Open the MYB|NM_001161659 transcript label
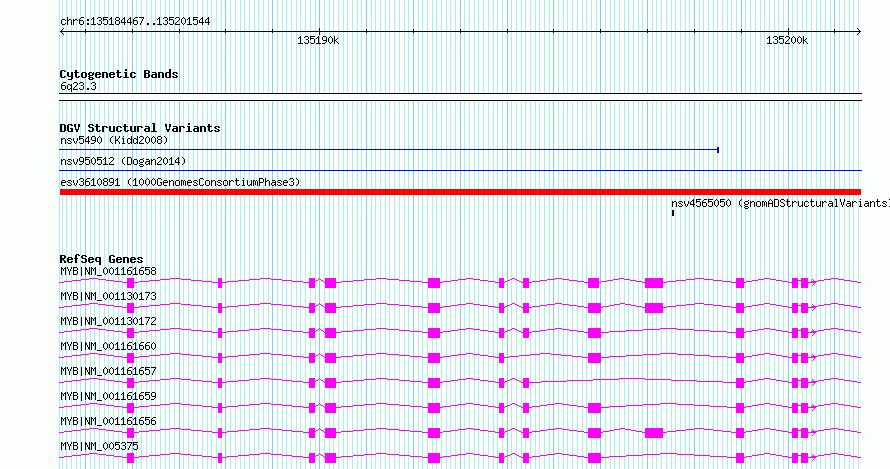The height and width of the screenshot is (469, 890). click(108, 396)
